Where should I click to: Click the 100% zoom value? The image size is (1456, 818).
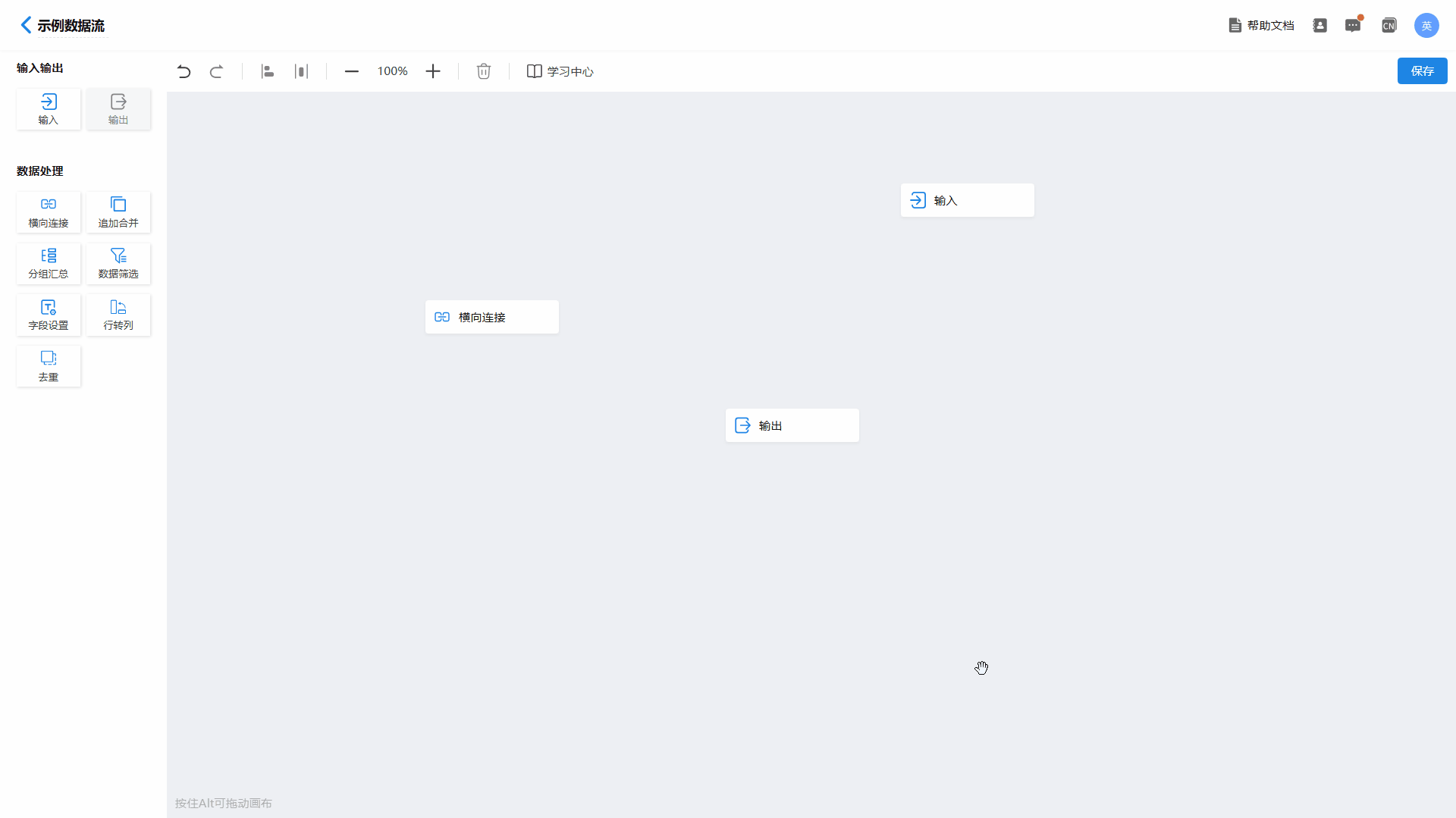tap(393, 71)
